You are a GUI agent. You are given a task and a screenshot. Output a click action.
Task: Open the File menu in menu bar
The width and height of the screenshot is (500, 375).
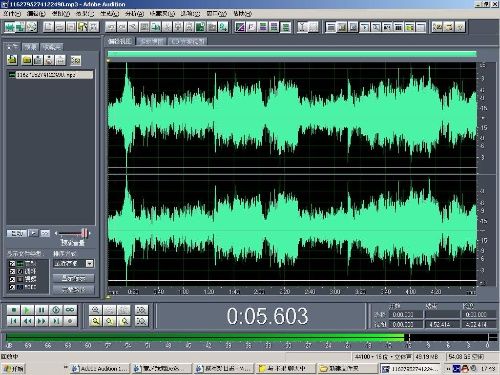[12, 14]
